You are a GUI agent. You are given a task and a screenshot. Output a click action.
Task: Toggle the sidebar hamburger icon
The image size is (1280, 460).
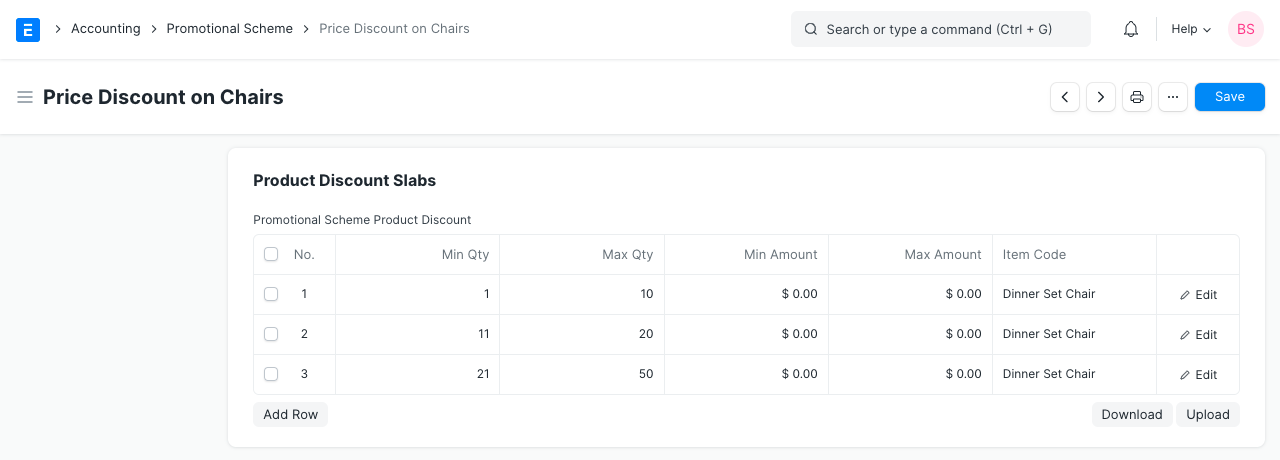[25, 97]
